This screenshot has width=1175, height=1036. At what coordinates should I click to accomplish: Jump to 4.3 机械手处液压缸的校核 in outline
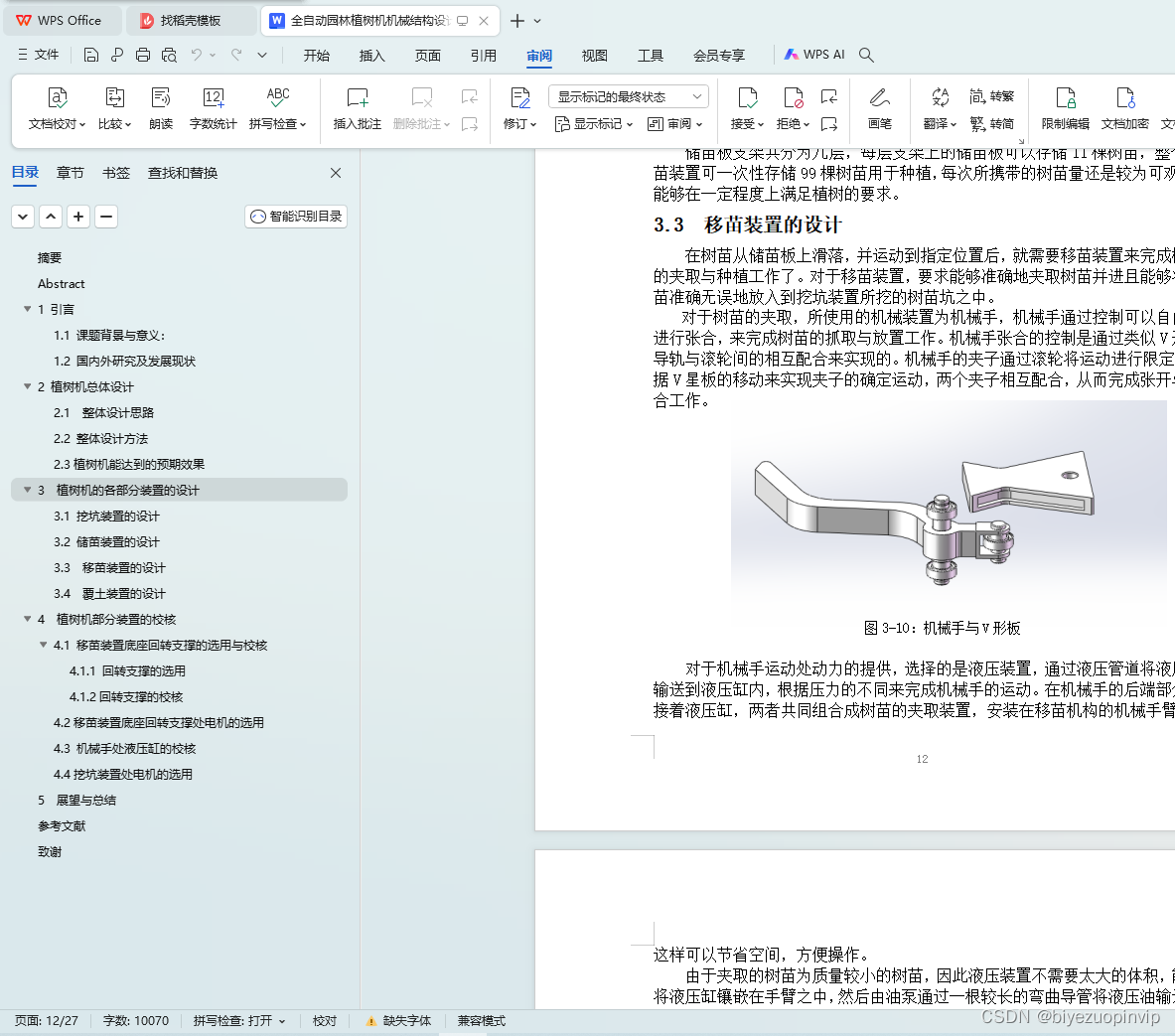tap(124, 748)
